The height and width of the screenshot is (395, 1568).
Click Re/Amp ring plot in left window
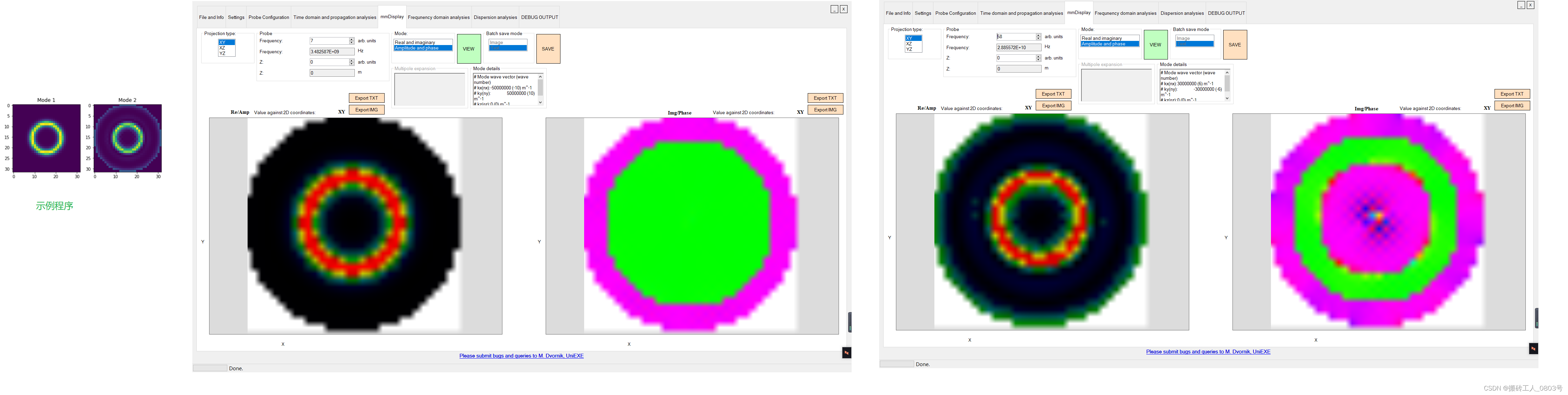pos(355,226)
